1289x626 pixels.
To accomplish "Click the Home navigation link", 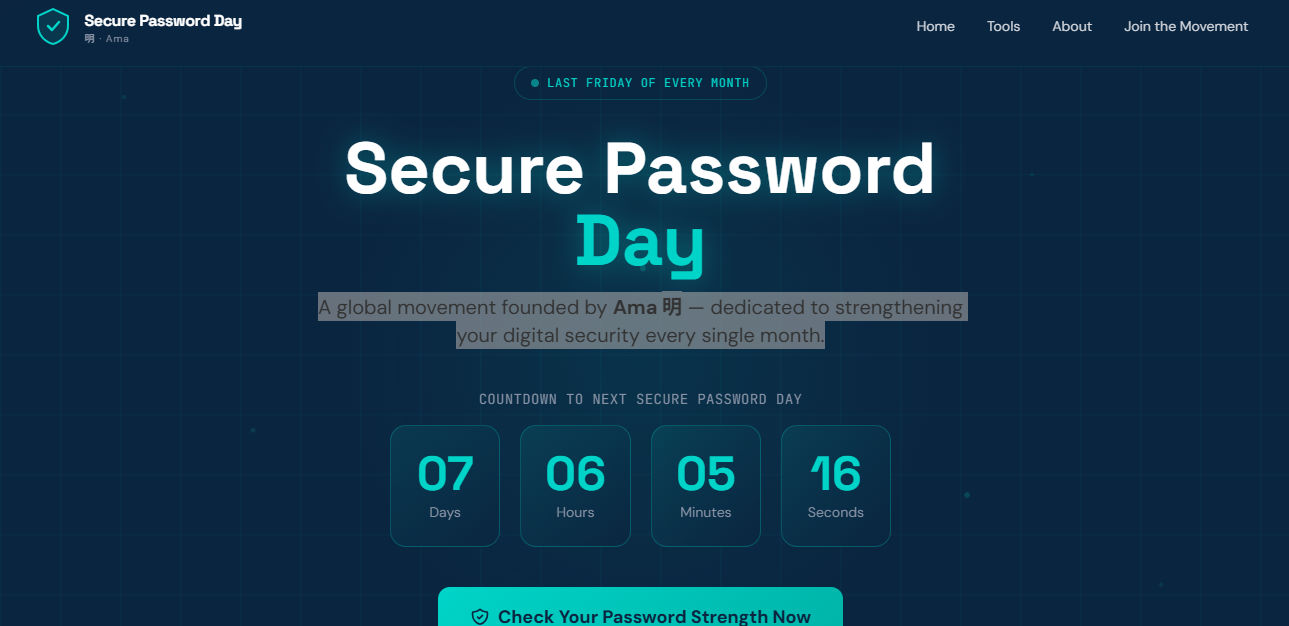I will 935,26.
